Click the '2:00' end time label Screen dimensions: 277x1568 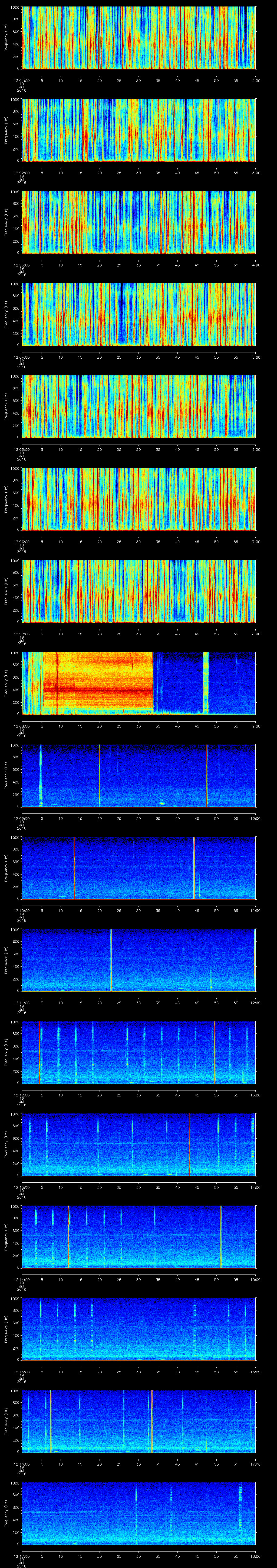[x=256, y=80]
